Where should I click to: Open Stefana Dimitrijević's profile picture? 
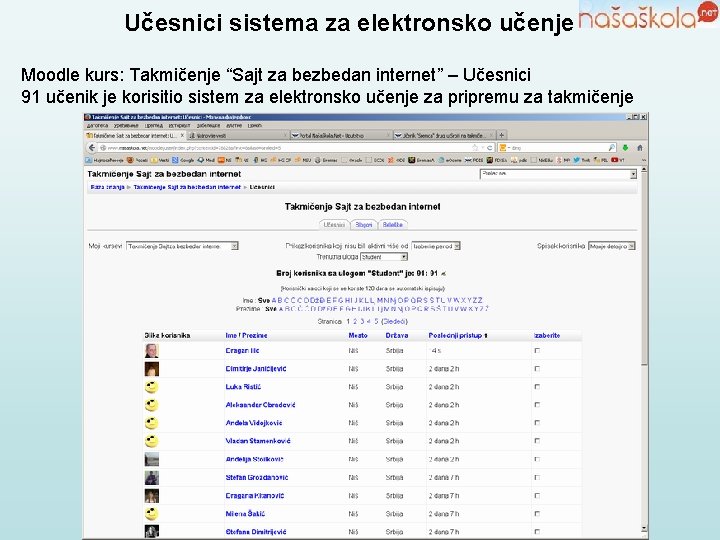(x=152, y=532)
